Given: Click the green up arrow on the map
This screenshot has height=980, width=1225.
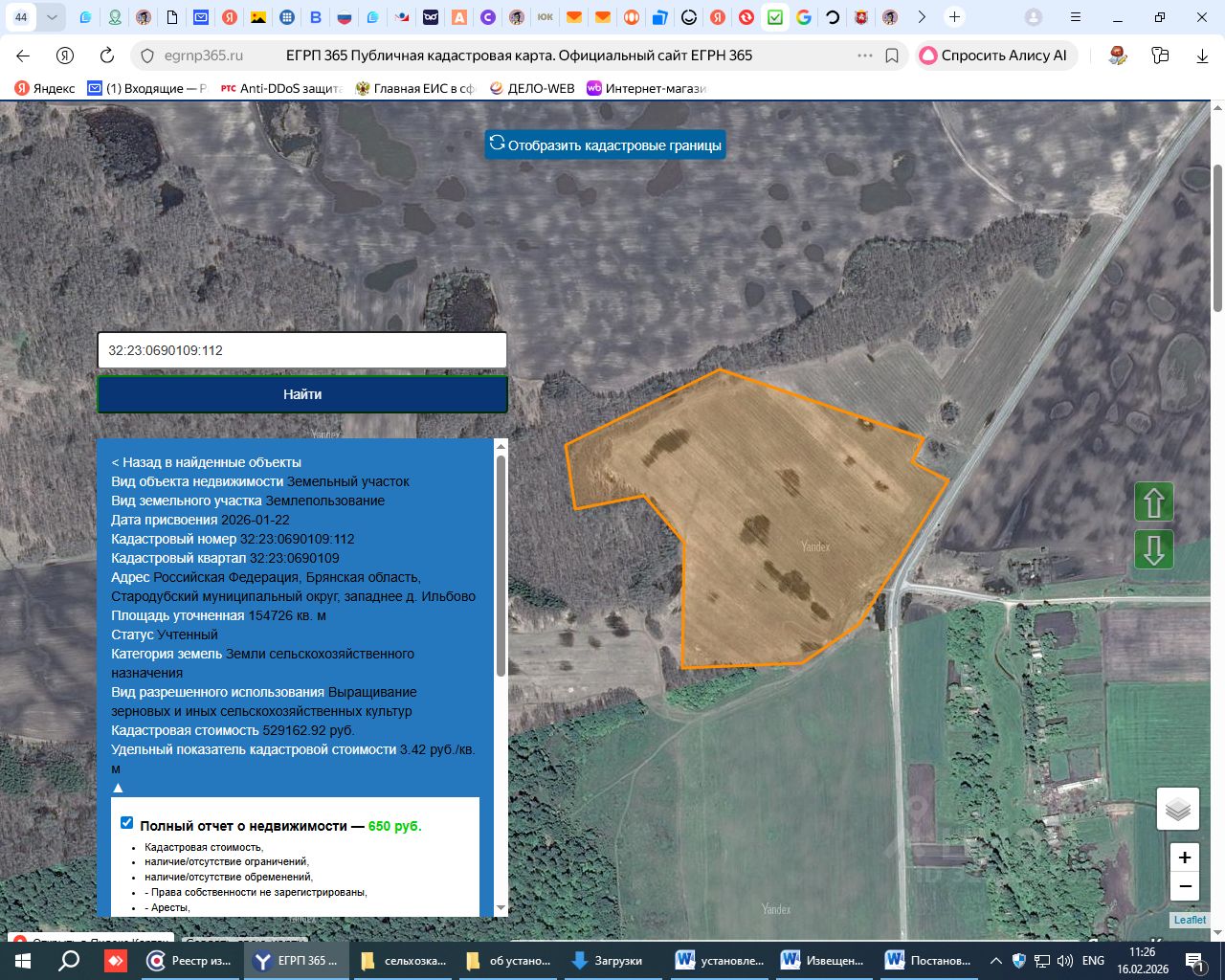Looking at the screenshot, I should (x=1154, y=502).
